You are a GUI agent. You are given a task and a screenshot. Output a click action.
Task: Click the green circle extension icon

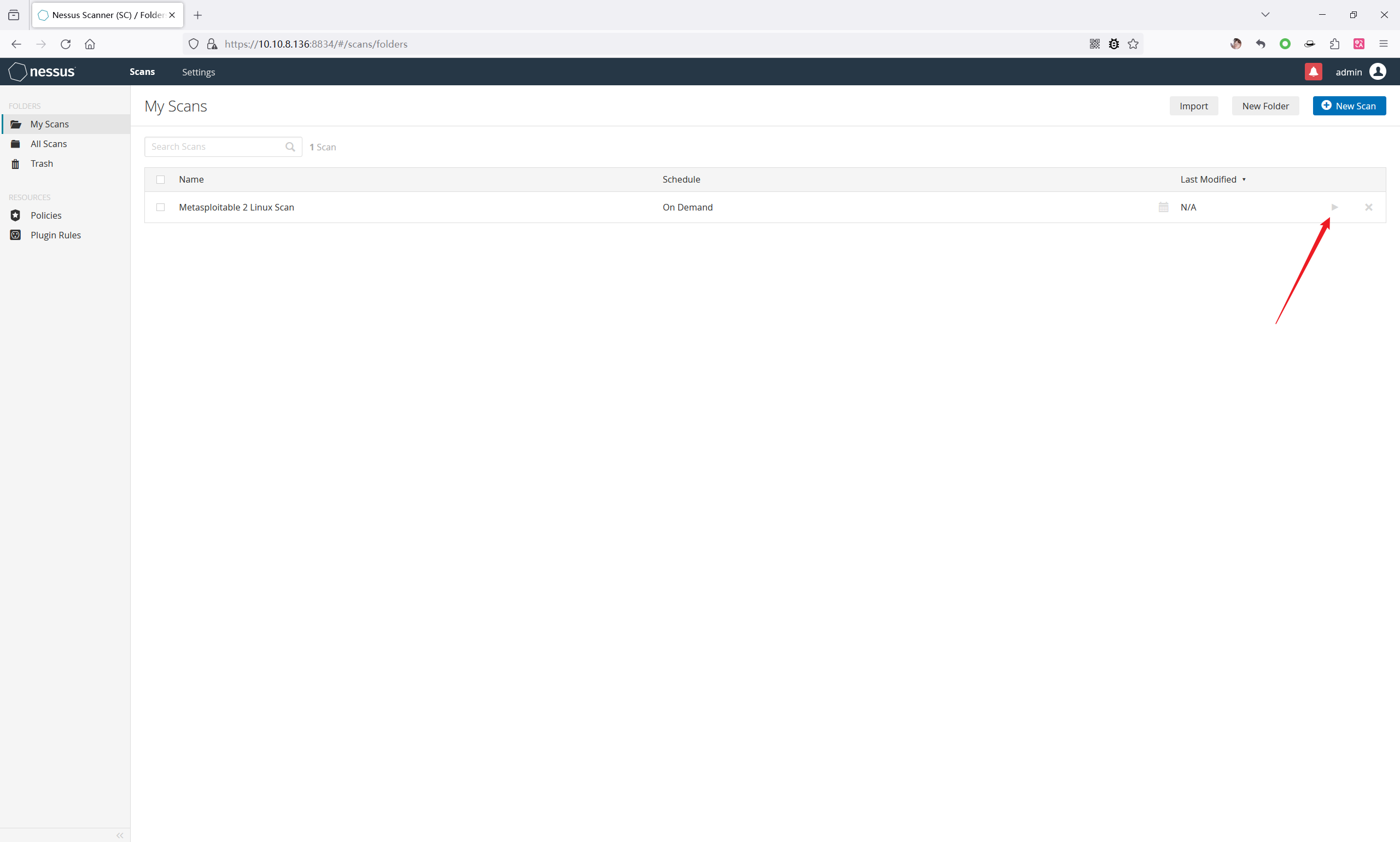[x=1285, y=44]
